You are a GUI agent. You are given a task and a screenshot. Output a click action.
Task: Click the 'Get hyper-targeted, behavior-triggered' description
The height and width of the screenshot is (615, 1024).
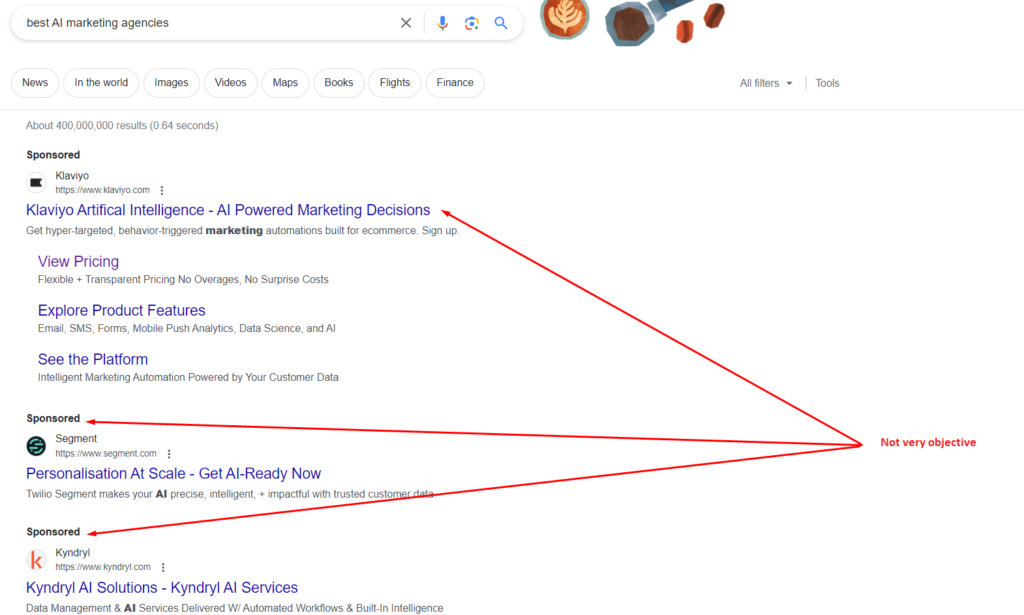[242, 230]
